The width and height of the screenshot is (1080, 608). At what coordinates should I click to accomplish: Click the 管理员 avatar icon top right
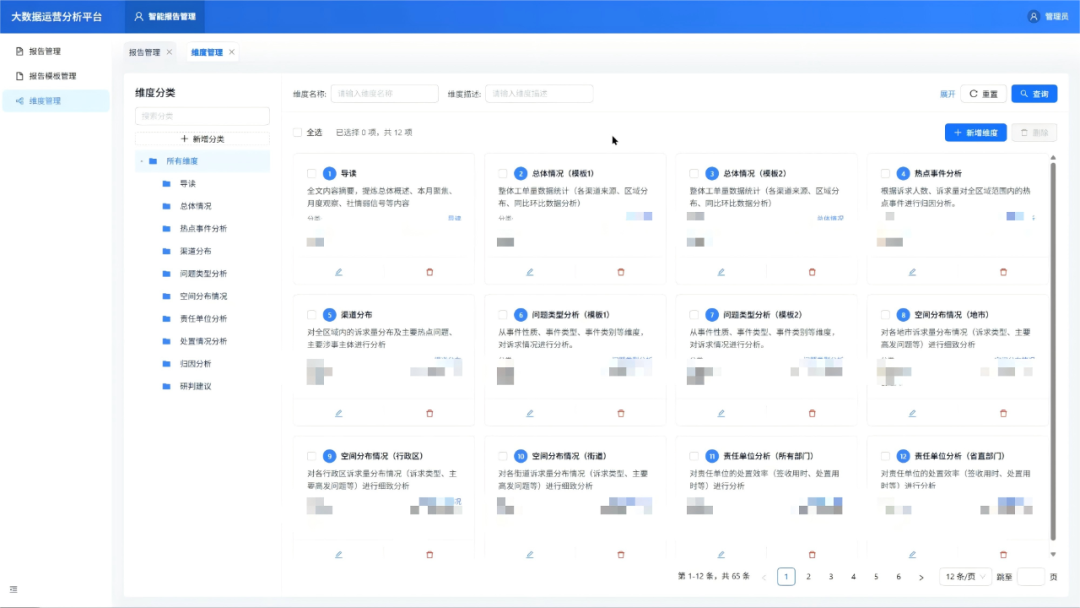pyautogui.click(x=1033, y=16)
